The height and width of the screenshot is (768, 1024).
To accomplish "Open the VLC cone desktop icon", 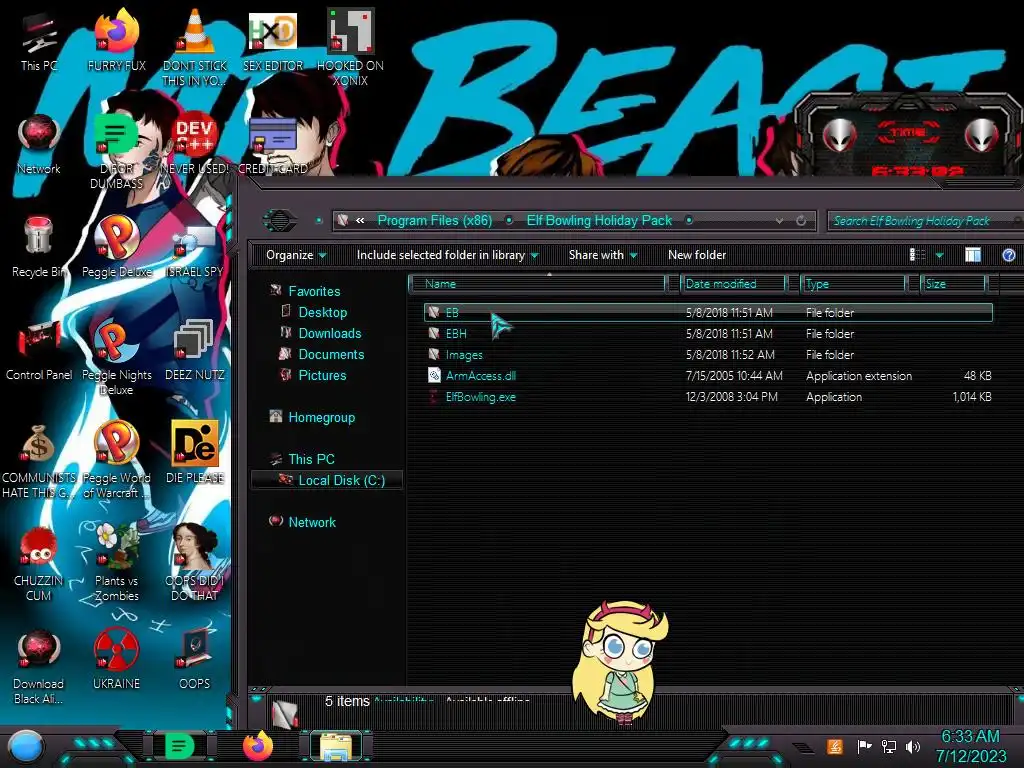I will pyautogui.click(x=195, y=49).
